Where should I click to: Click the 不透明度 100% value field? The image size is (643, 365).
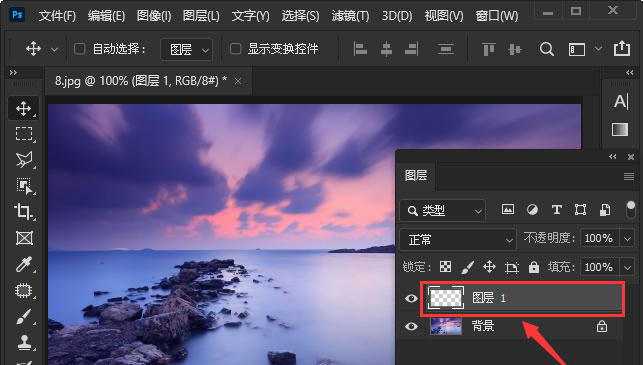599,238
